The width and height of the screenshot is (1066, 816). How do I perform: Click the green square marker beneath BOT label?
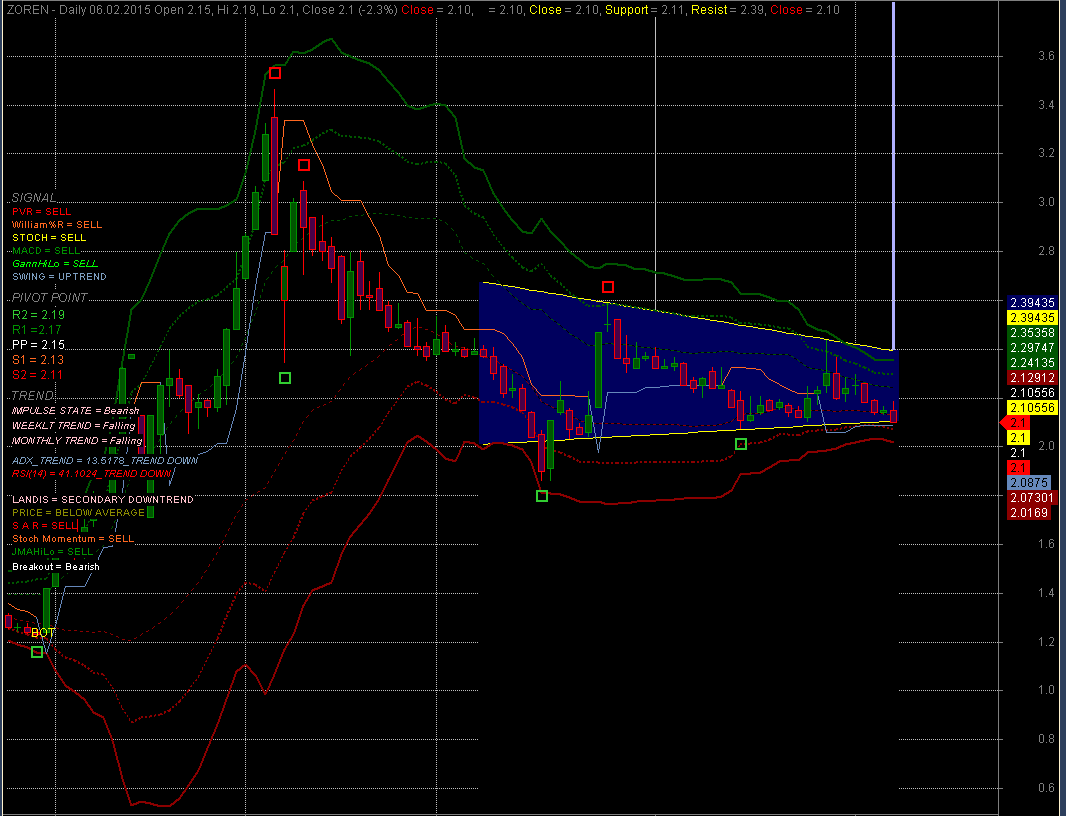click(38, 652)
